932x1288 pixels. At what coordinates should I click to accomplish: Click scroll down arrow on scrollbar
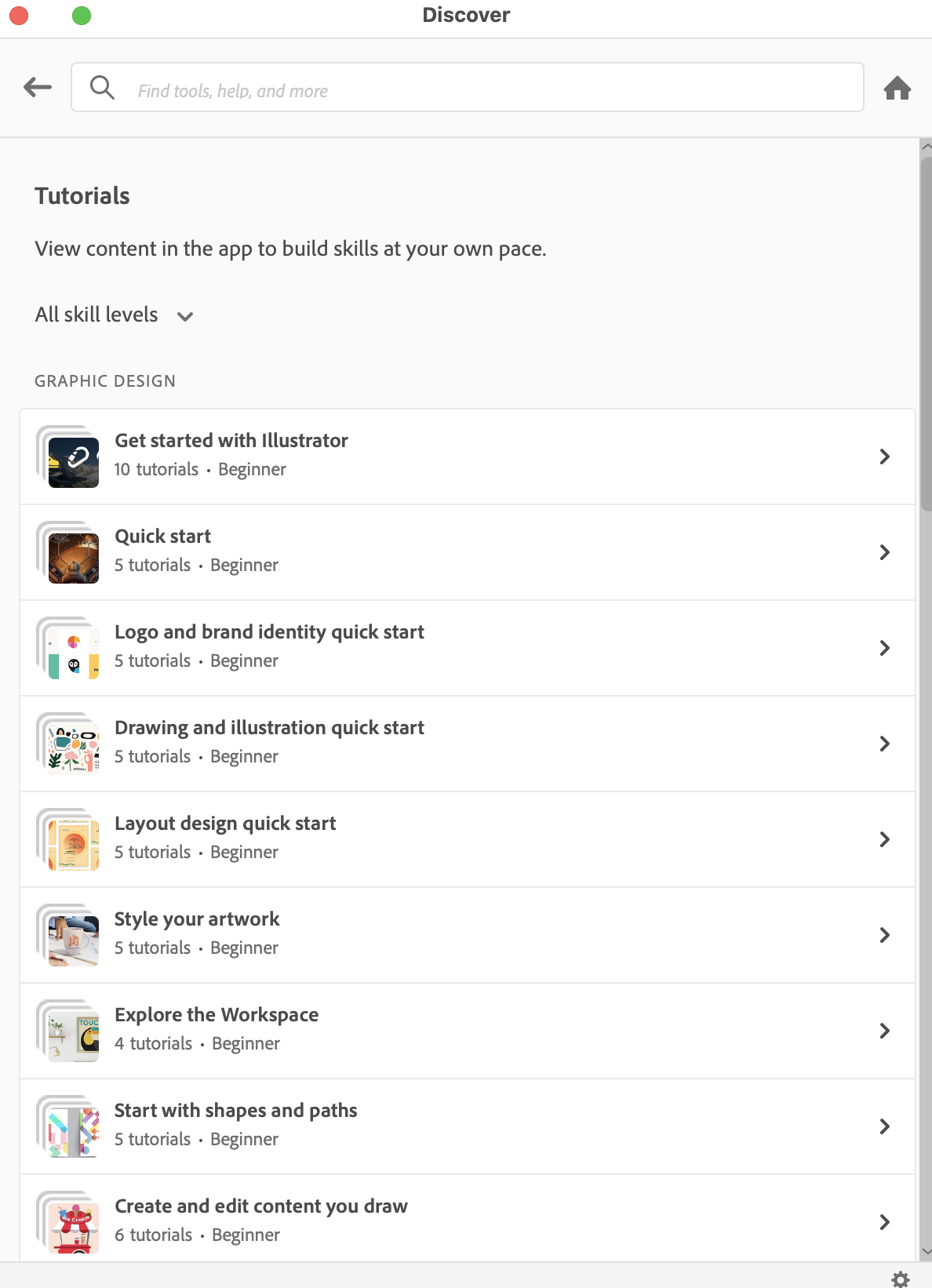926,1252
